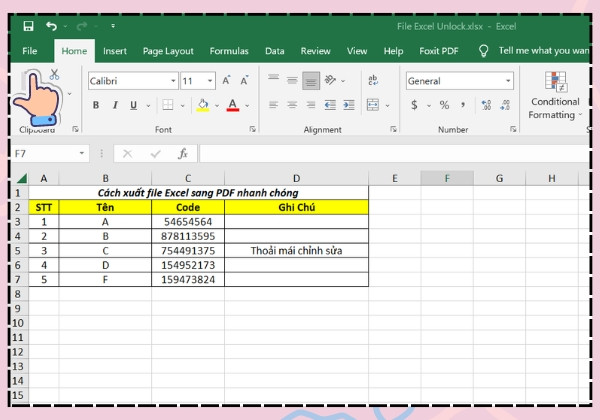Click the Merge & Center icon
The image size is (600, 420).
tap(373, 105)
